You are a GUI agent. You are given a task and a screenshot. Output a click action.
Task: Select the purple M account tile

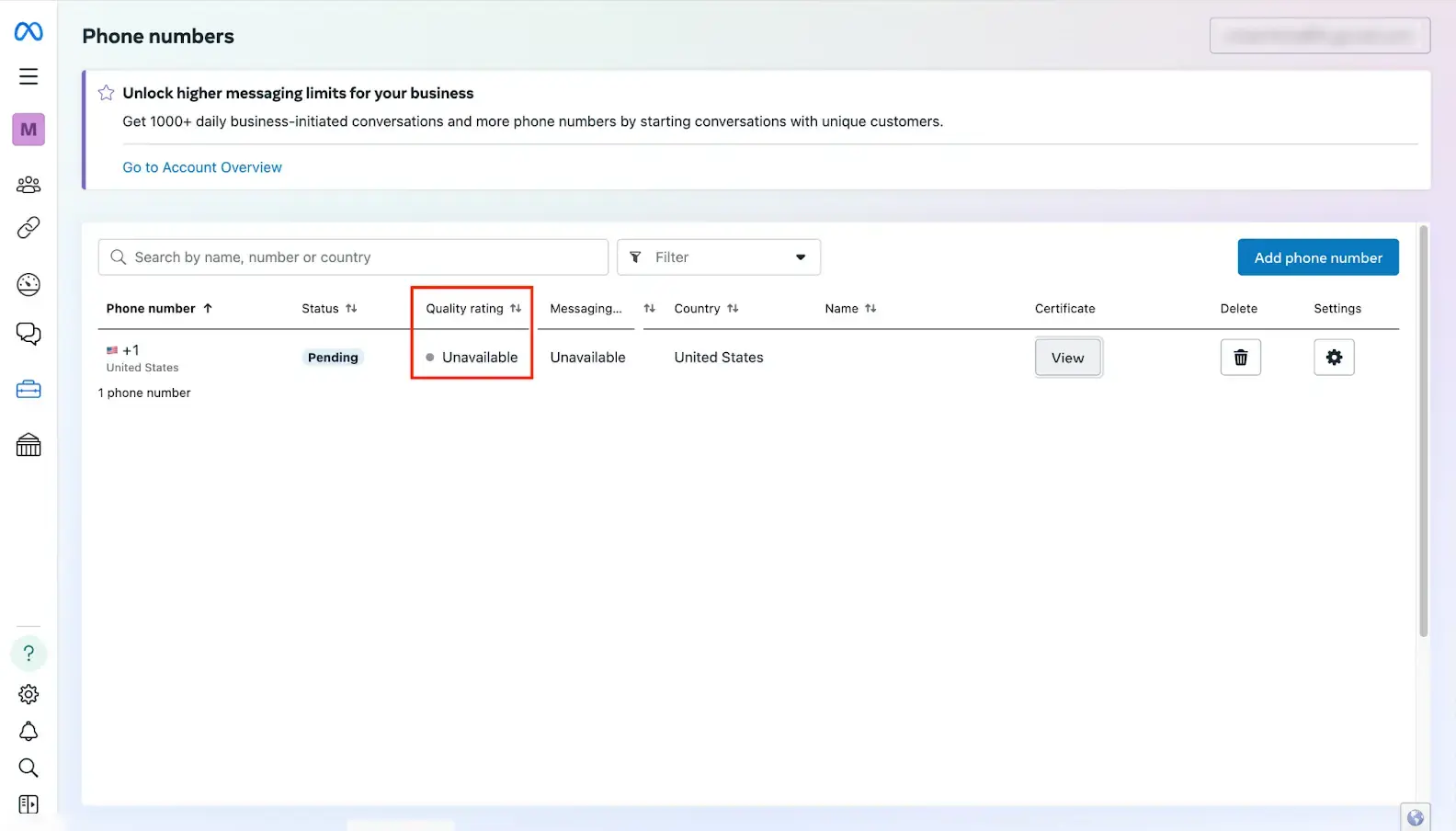pyautogui.click(x=28, y=130)
